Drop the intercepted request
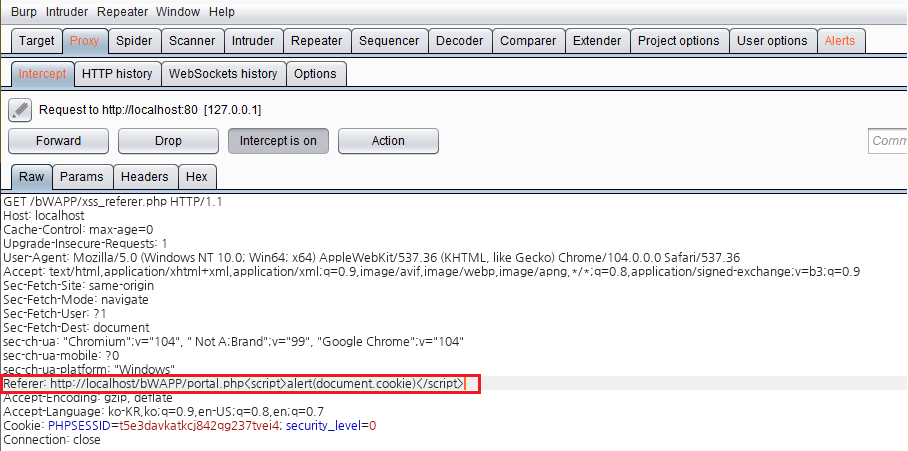The width and height of the screenshot is (908, 451). pos(169,141)
